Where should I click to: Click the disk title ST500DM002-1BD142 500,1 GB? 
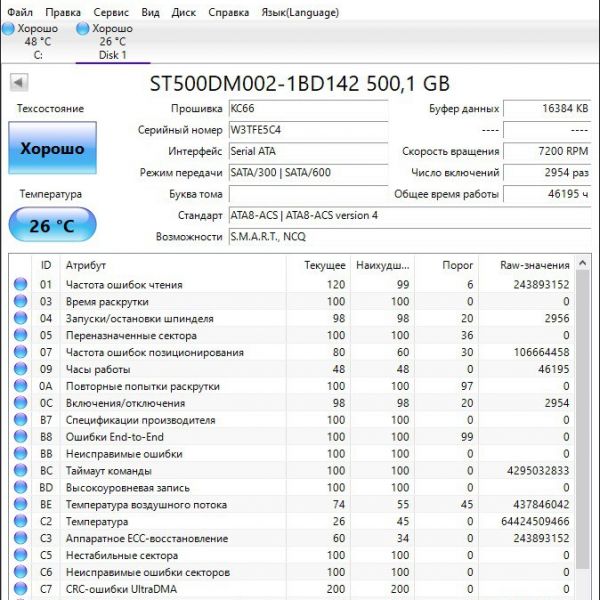pos(300,83)
